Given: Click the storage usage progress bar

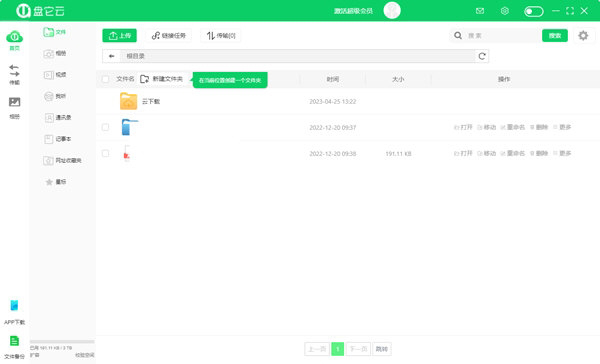Looking at the screenshot, I should [62, 341].
